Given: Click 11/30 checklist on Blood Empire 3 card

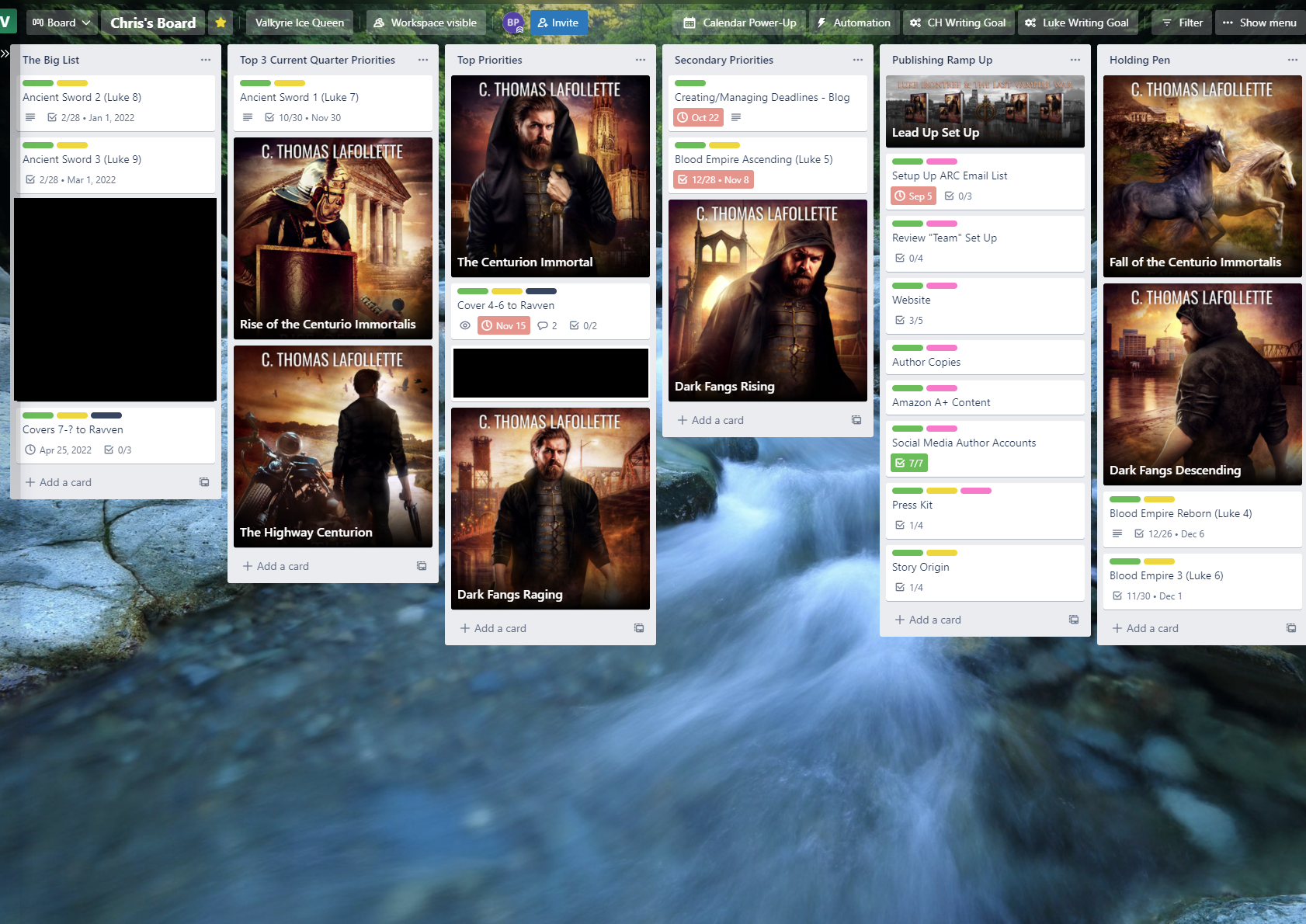Looking at the screenshot, I should click(x=1147, y=596).
